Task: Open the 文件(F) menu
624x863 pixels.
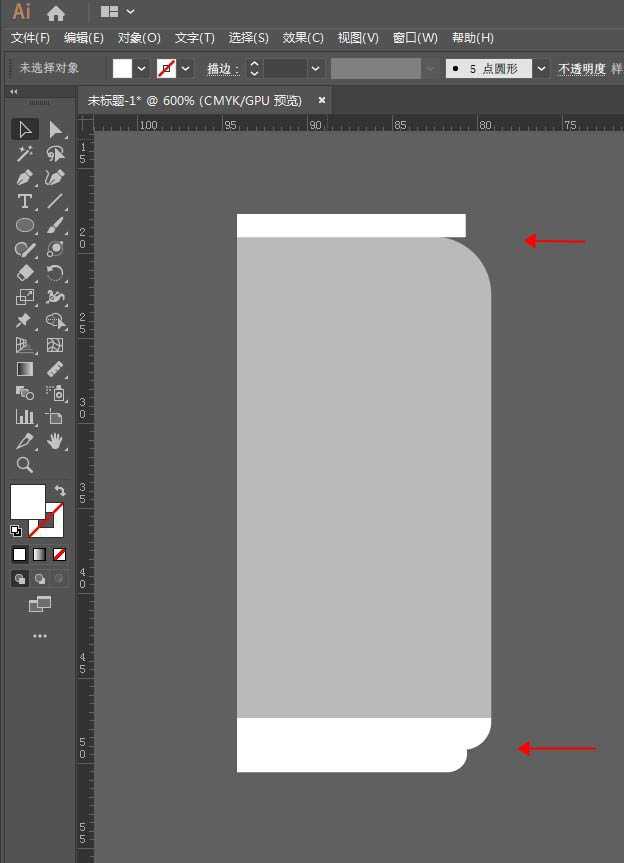Action: pyautogui.click(x=30, y=38)
